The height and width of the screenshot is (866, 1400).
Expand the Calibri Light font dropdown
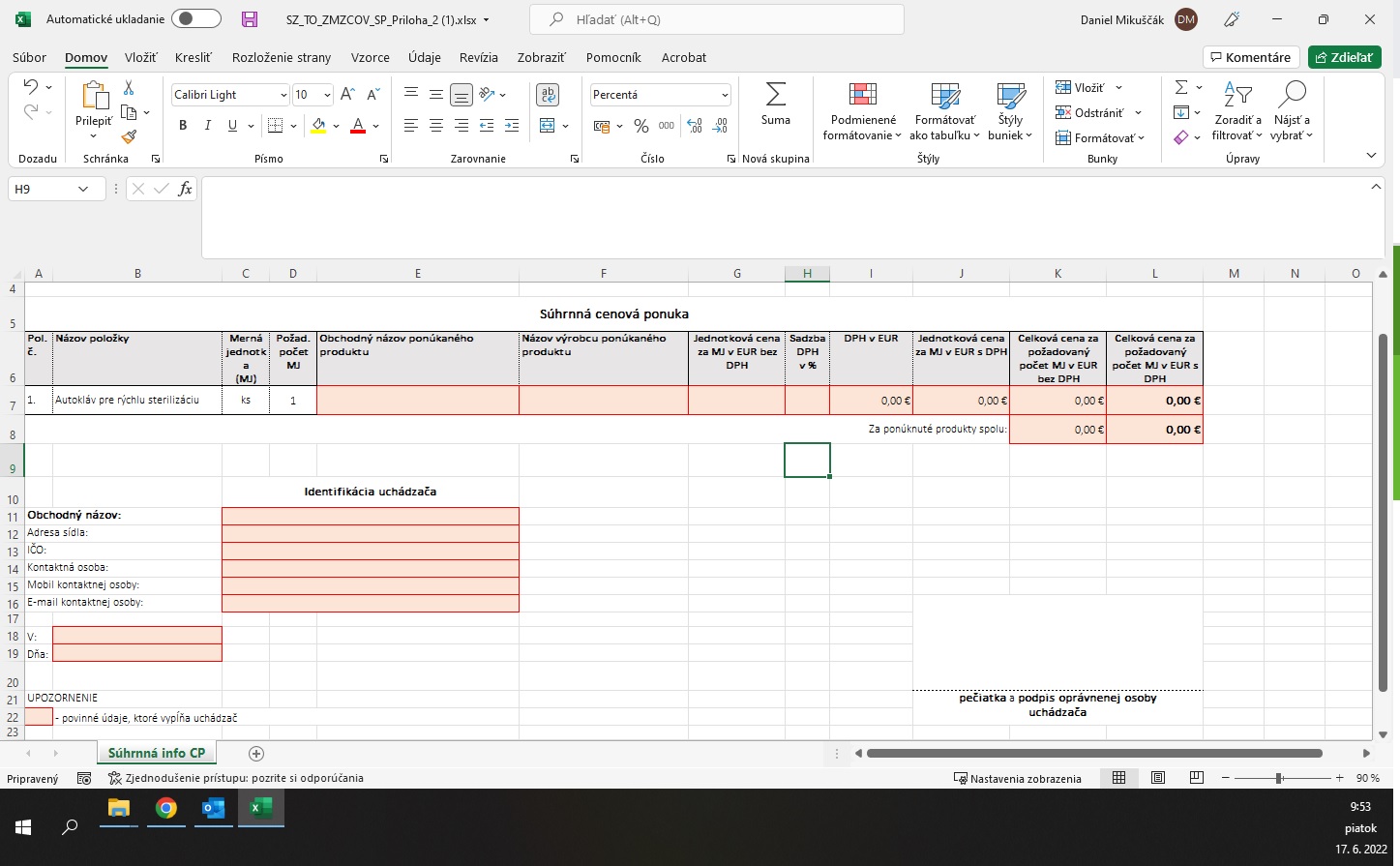(283, 95)
